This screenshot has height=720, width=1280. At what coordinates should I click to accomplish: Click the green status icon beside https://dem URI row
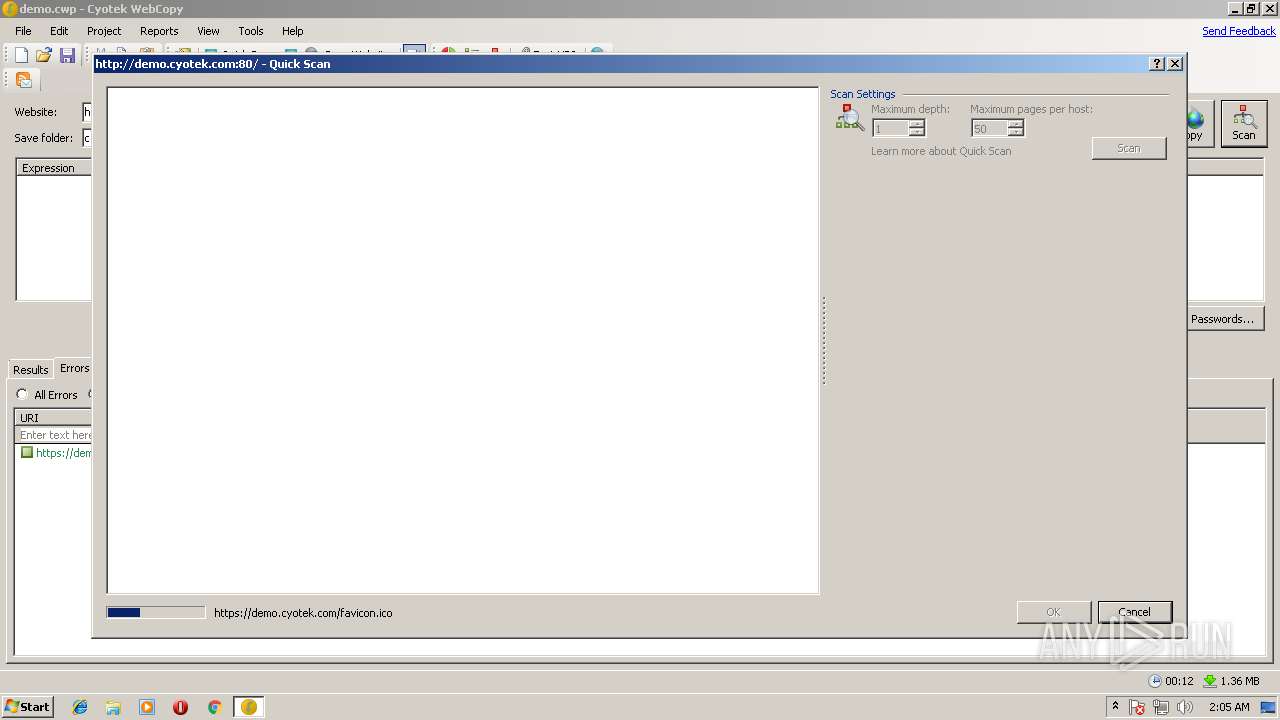point(27,452)
